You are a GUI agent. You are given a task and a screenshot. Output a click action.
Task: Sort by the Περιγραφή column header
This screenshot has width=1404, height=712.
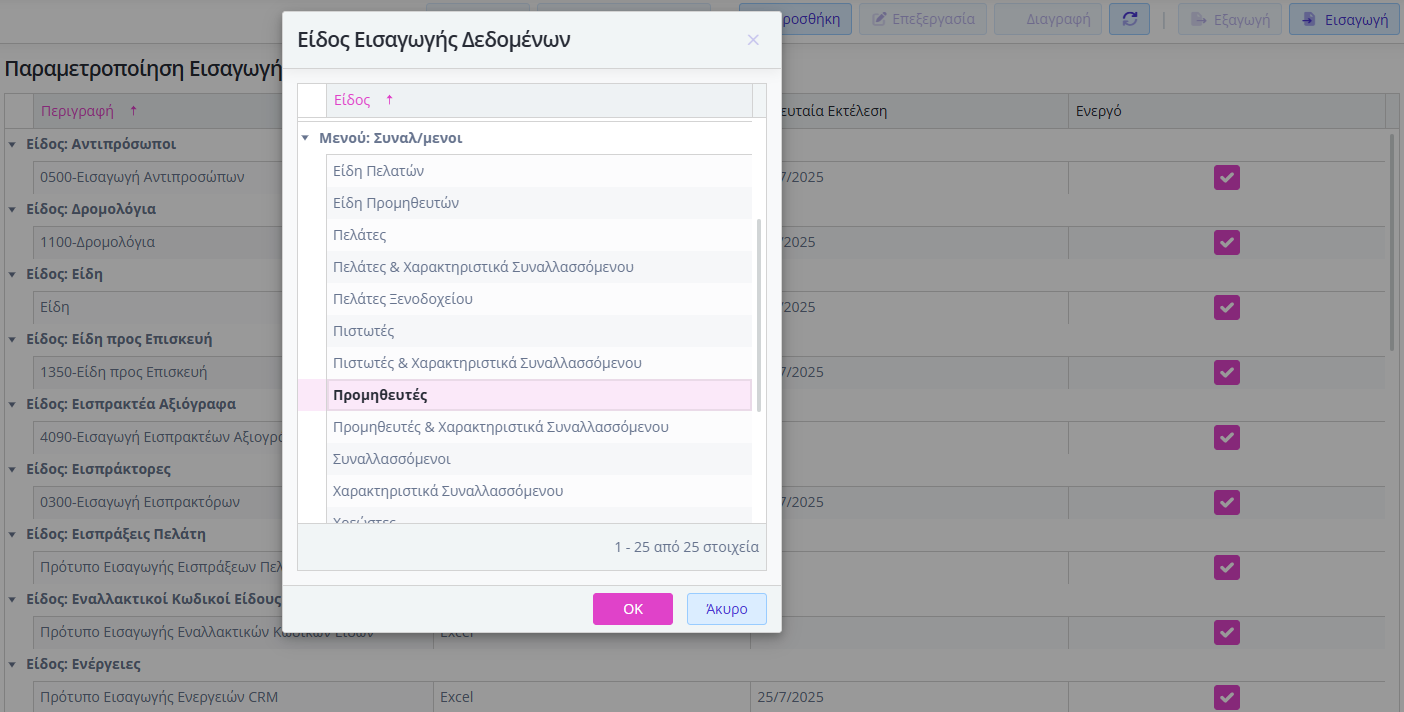click(x=77, y=111)
